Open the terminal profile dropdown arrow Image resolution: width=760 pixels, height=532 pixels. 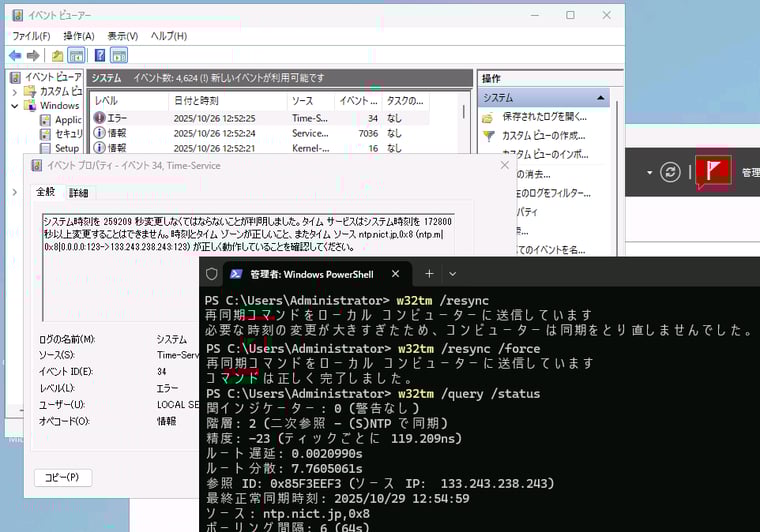452,274
